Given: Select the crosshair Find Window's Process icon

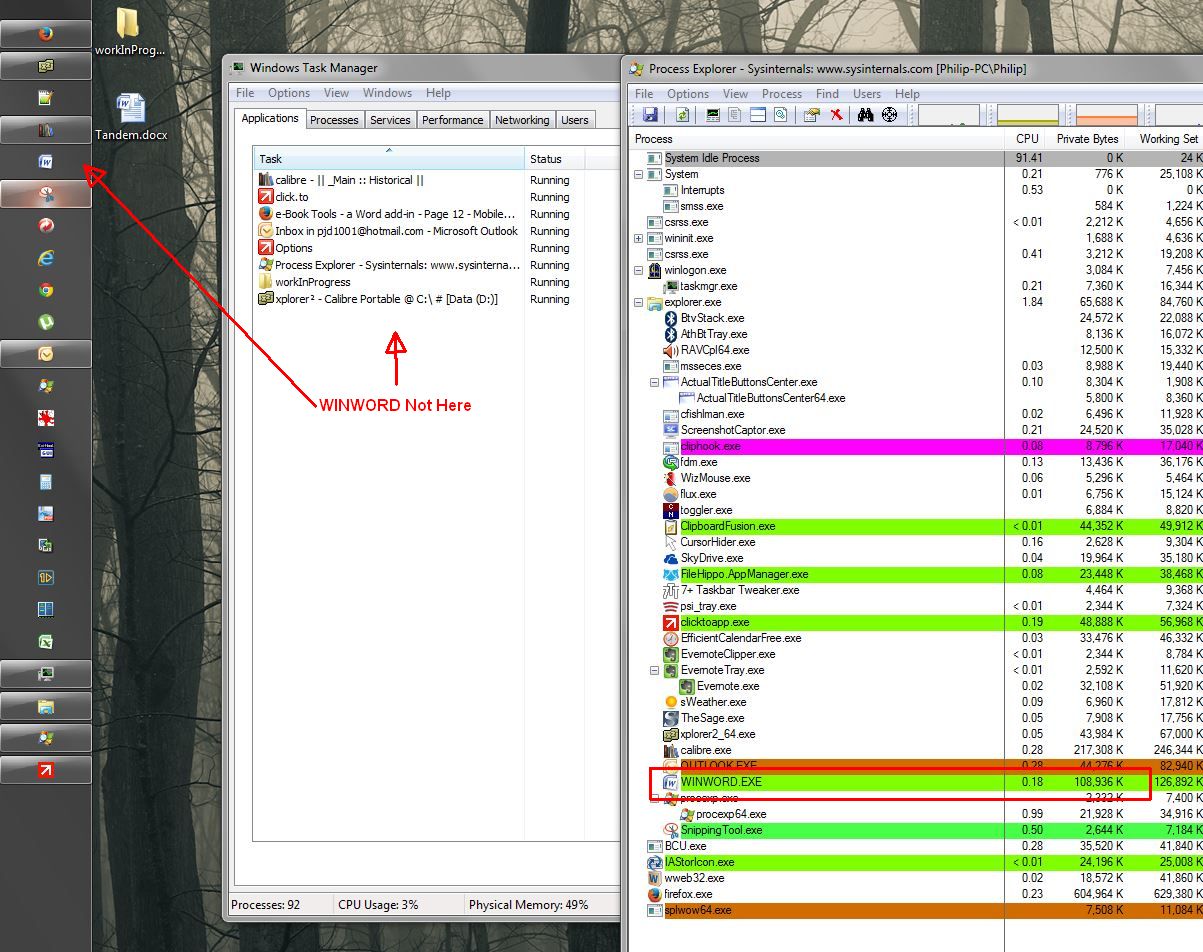Looking at the screenshot, I should pyautogui.click(x=889, y=115).
